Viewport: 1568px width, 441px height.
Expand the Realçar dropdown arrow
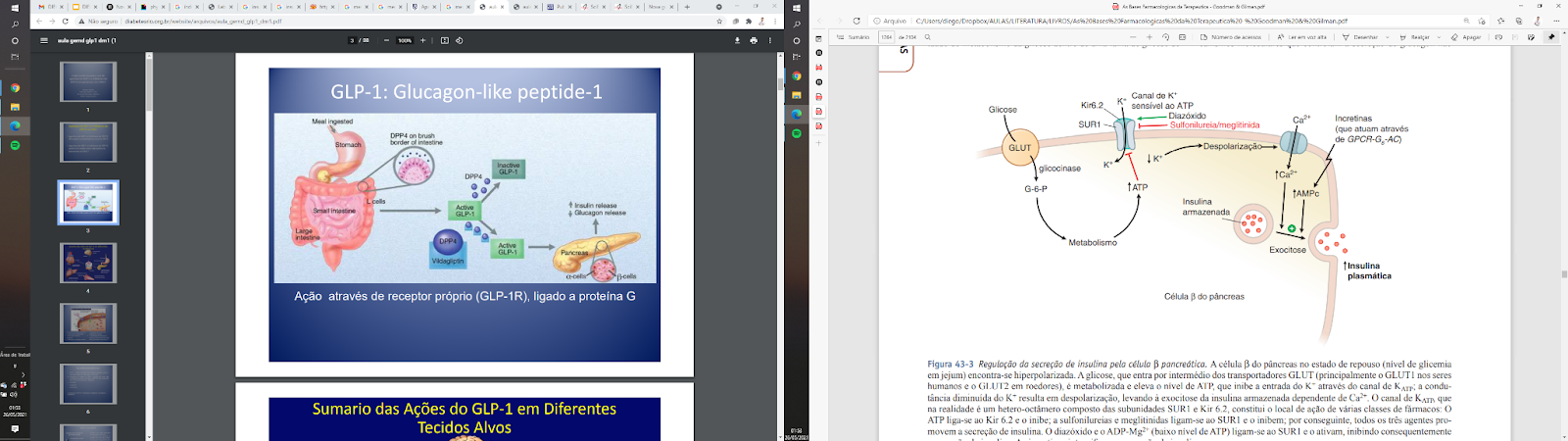(1441, 37)
